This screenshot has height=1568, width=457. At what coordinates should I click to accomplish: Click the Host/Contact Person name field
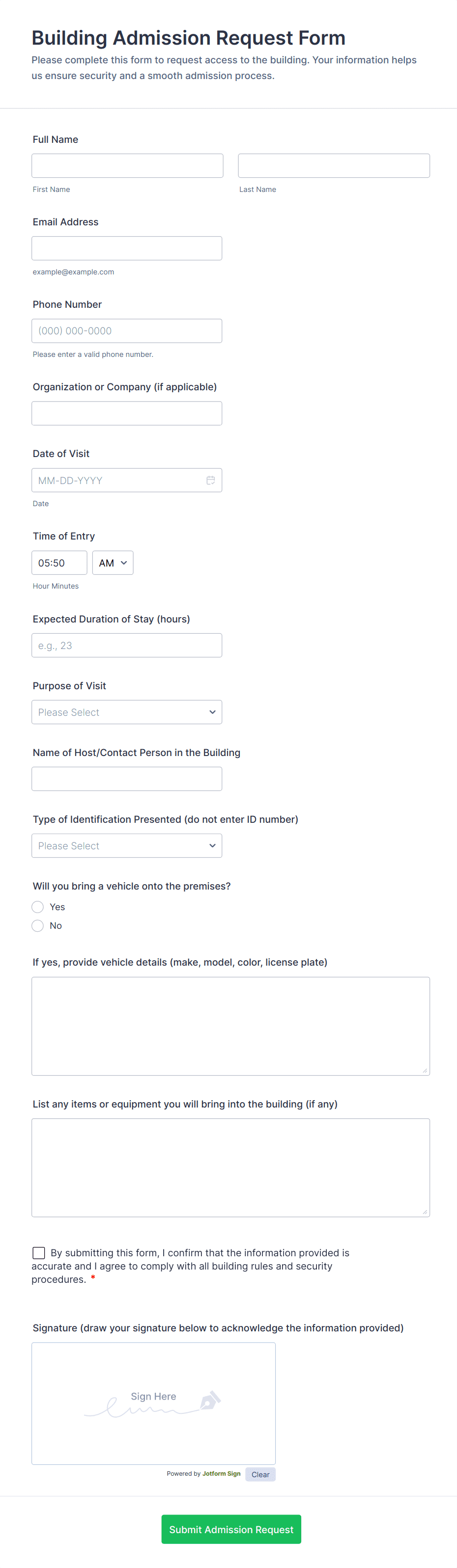[x=127, y=779]
